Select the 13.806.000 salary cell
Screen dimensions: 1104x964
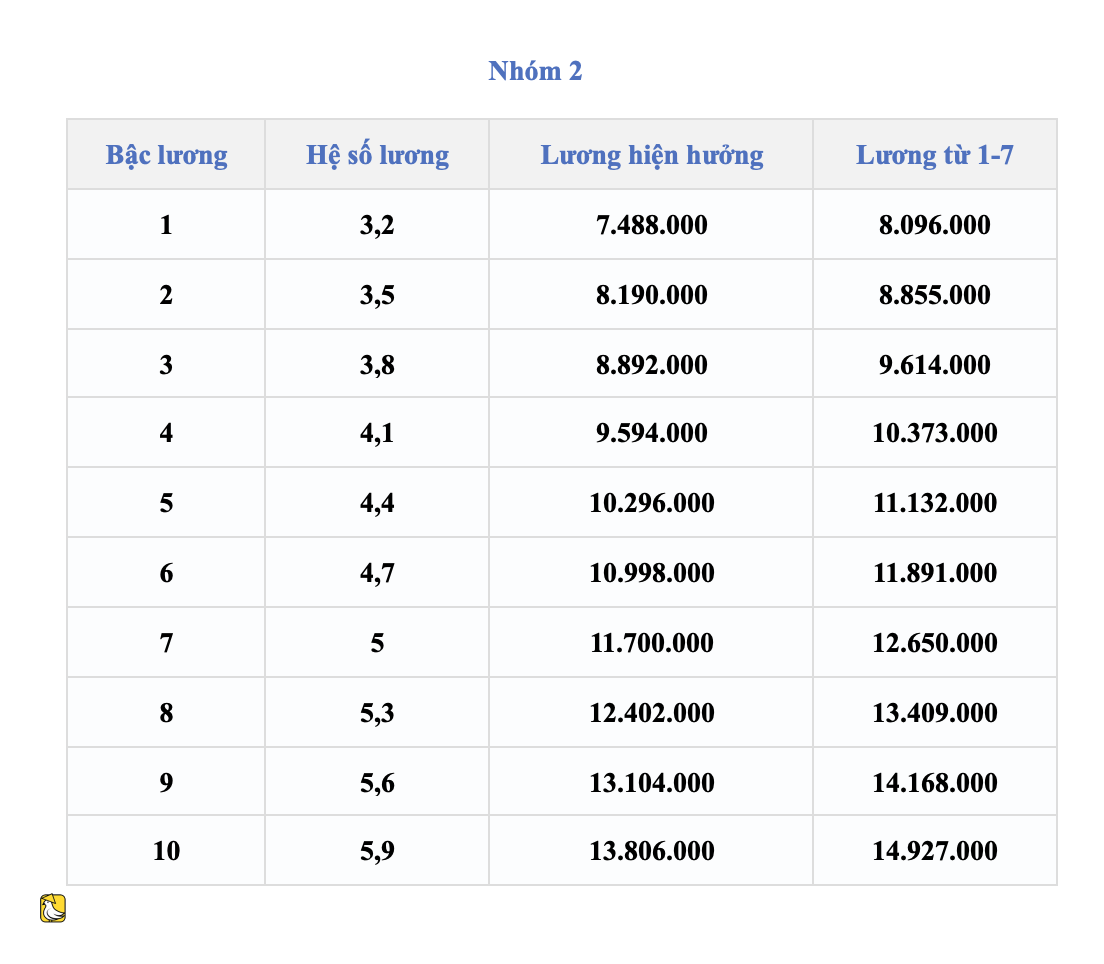tap(651, 851)
